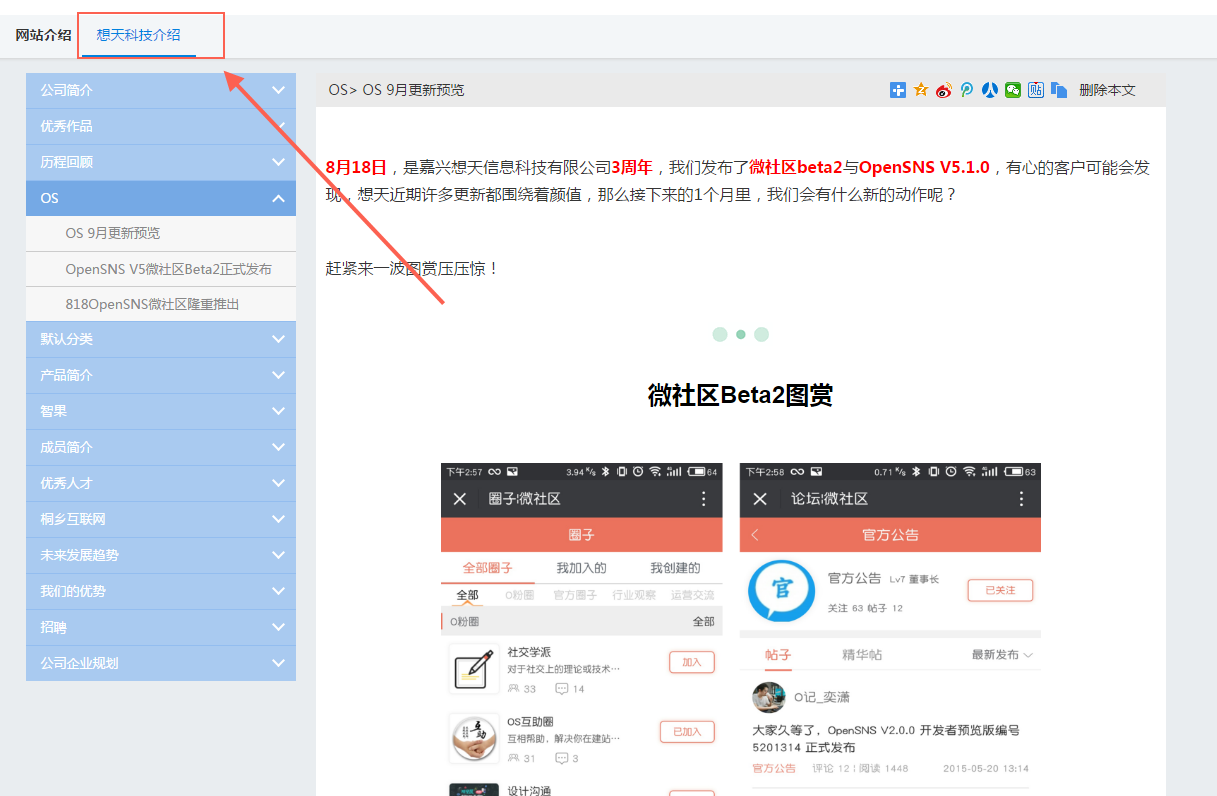This screenshot has width=1217, height=796.
Task: Expand the 成员简介 chevron
Action: [x=278, y=447]
